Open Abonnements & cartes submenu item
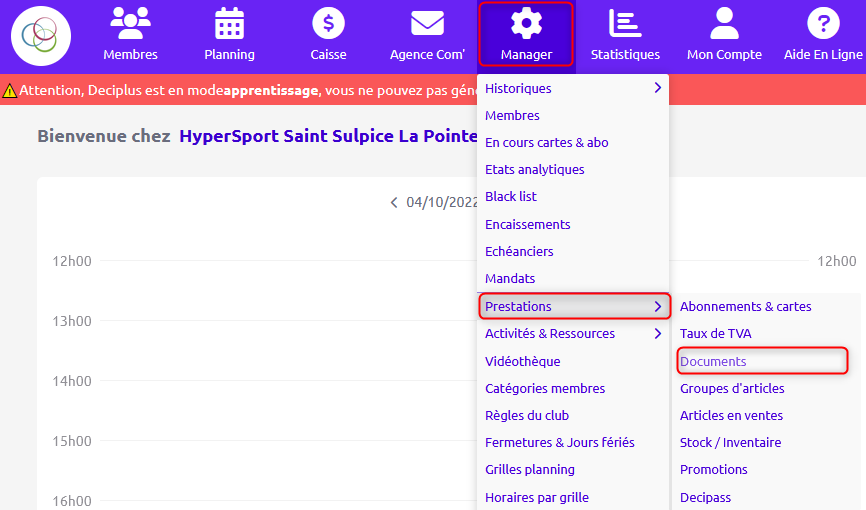The width and height of the screenshot is (866, 510). pyautogui.click(x=745, y=306)
